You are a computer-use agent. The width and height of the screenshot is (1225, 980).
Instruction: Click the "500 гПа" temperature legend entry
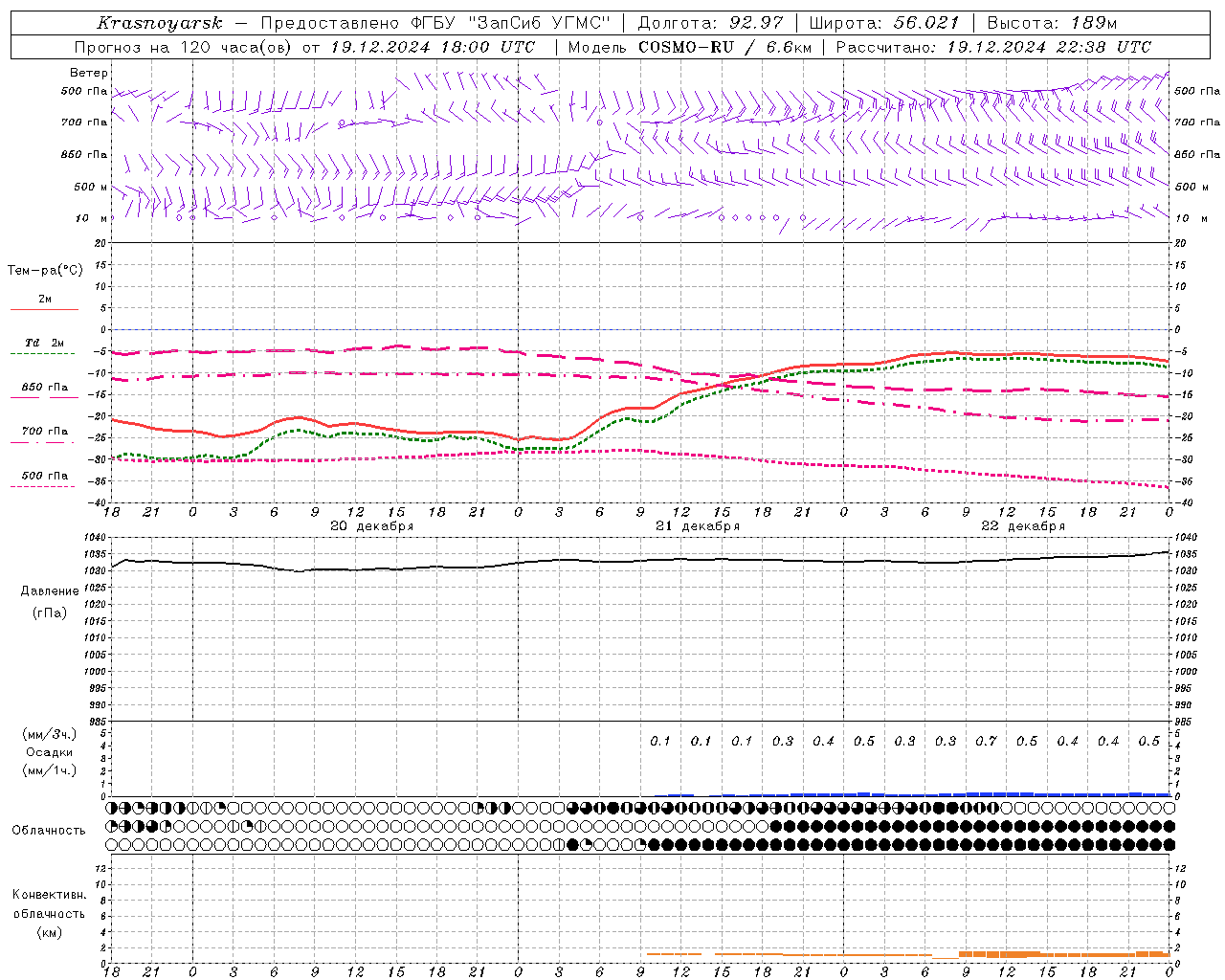(x=45, y=476)
